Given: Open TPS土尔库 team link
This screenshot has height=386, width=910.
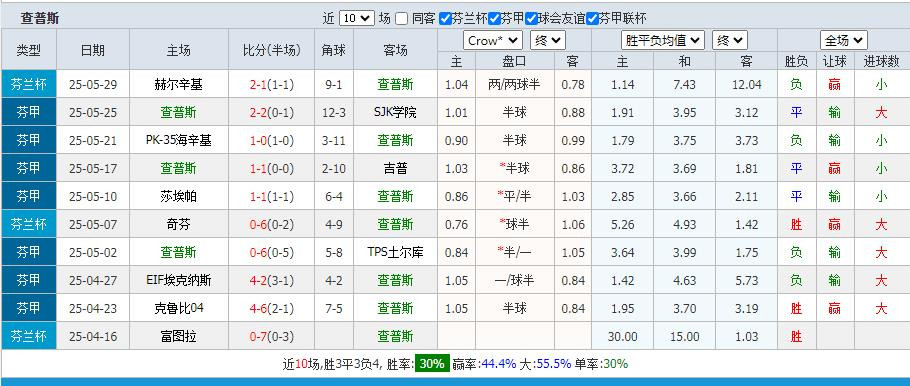Looking at the screenshot, I should [x=395, y=252].
